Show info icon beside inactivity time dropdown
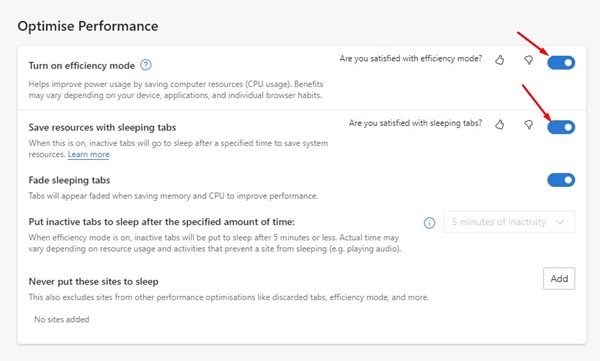600x361 pixels. (429, 222)
